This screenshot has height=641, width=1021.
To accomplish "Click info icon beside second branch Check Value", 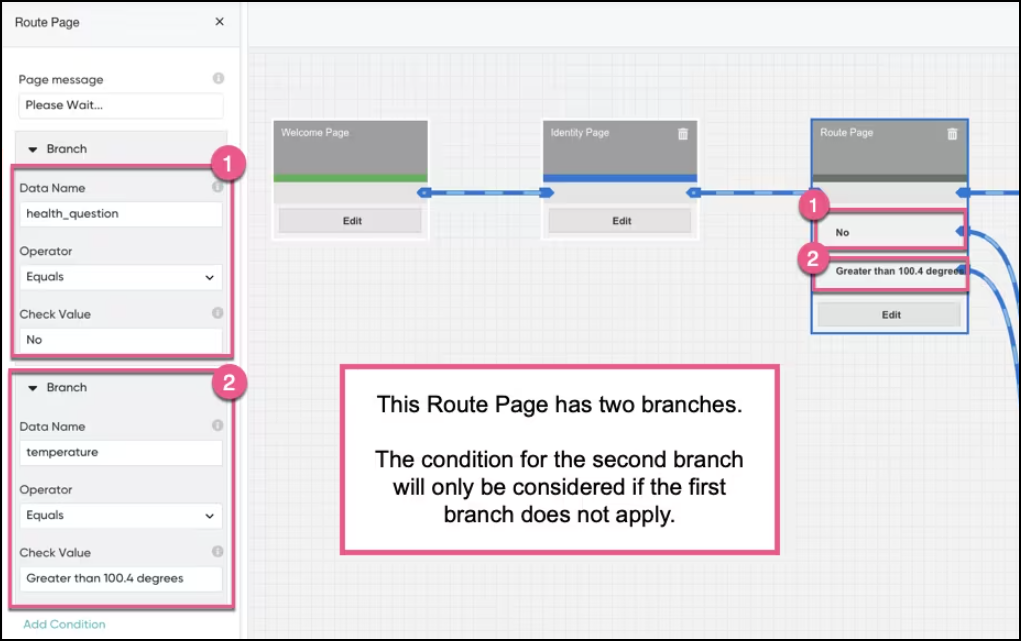I will (x=218, y=551).
